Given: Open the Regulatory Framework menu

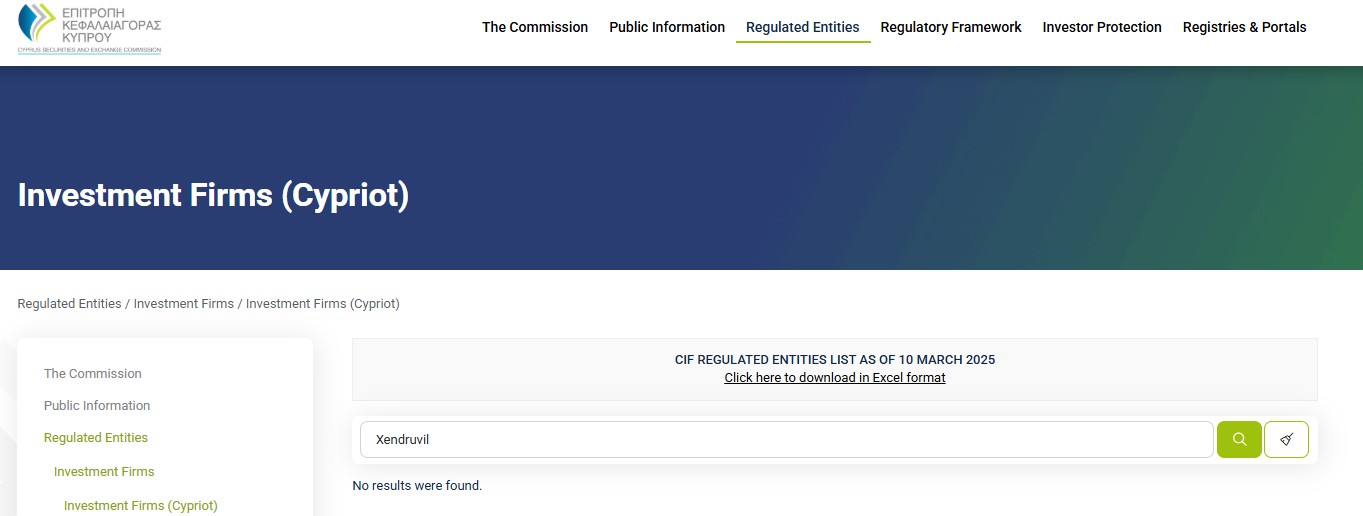Looking at the screenshot, I should 950,27.
